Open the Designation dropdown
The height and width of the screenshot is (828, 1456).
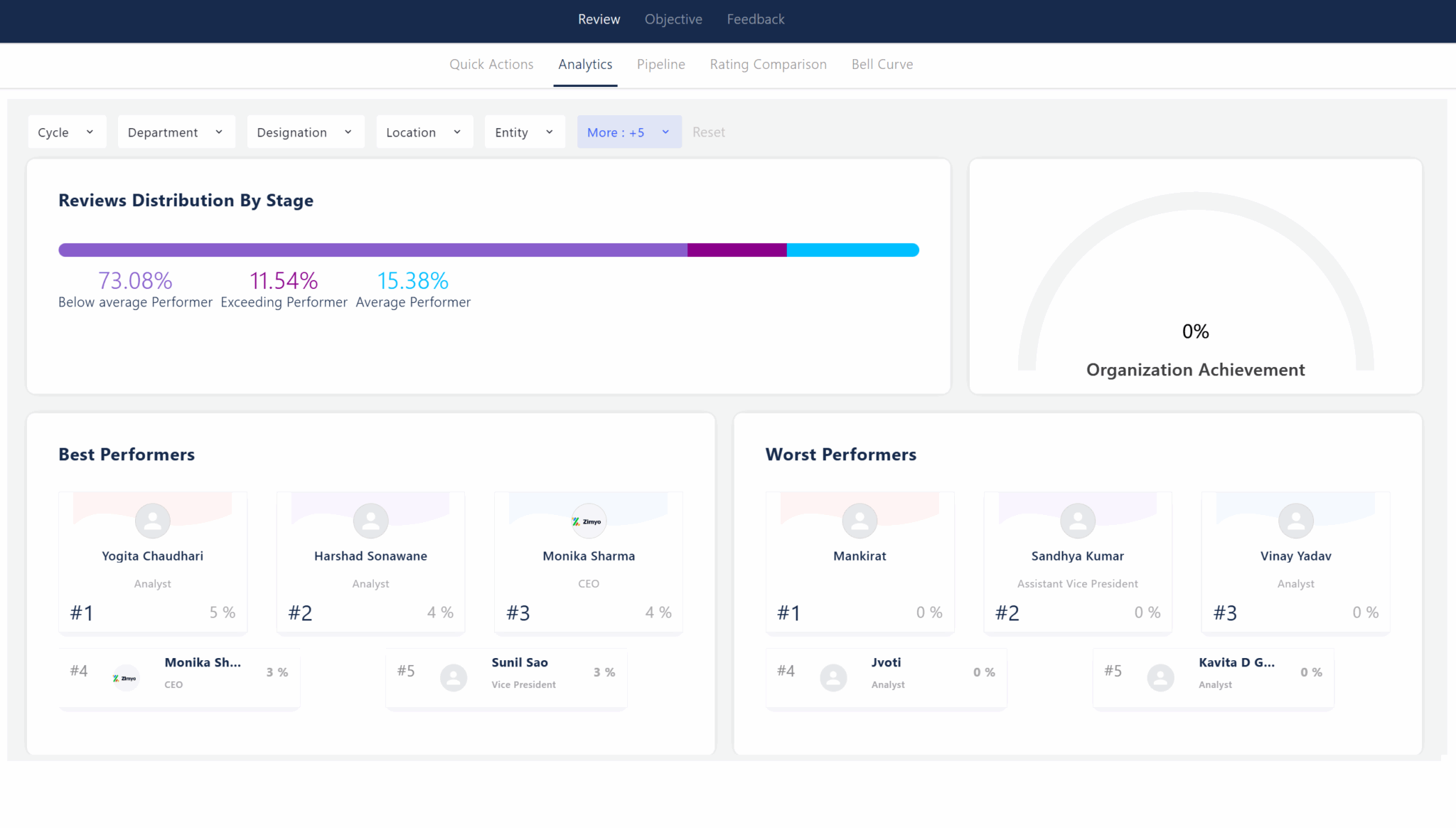305,132
